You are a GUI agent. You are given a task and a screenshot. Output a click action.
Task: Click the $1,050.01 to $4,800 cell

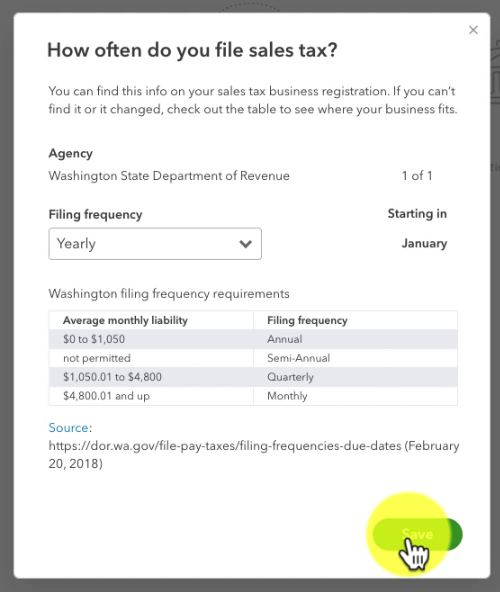[x=112, y=377]
